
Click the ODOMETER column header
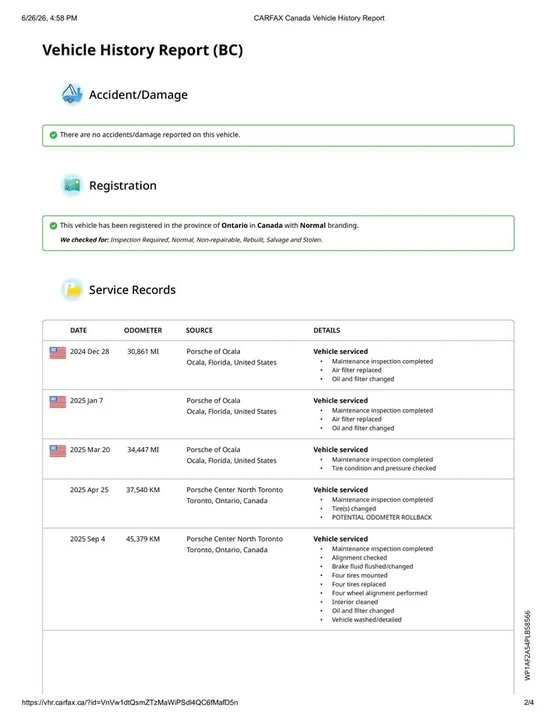pyautogui.click(x=143, y=330)
